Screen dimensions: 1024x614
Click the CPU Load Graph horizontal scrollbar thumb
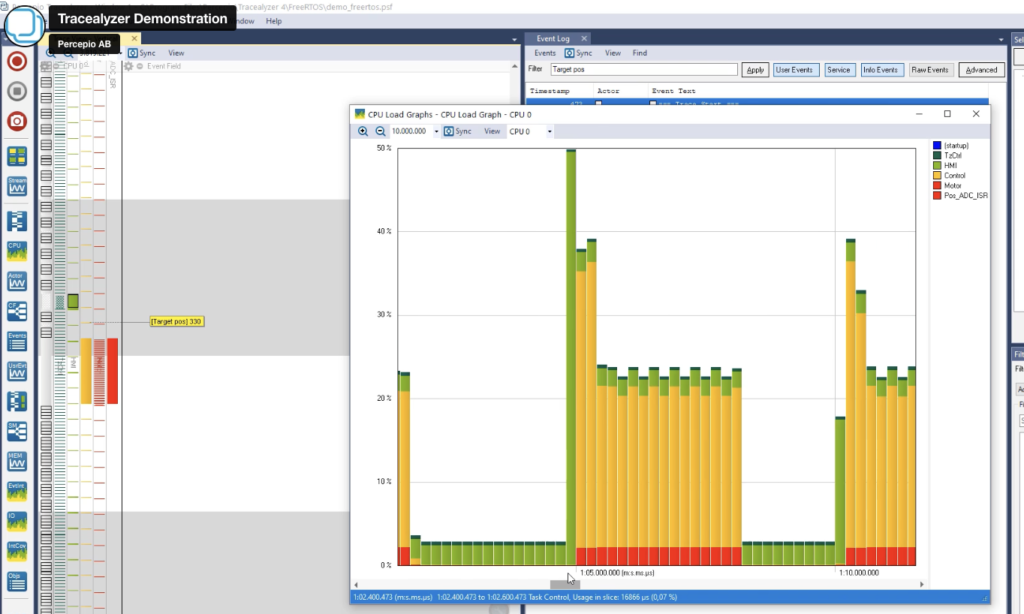click(x=564, y=585)
